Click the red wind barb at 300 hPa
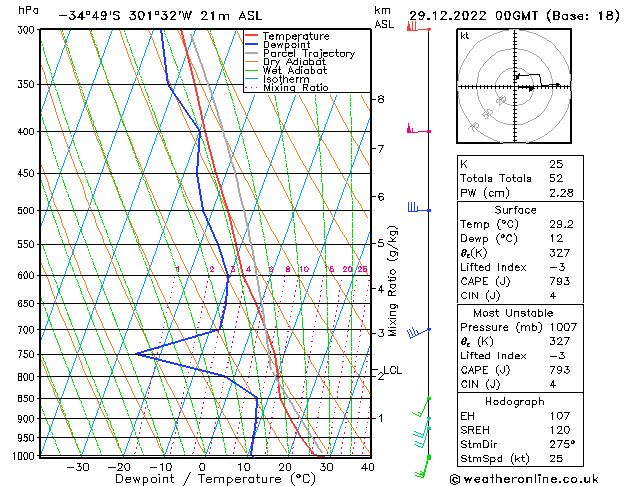This screenshot has width=629, height=486. [x=418, y=27]
